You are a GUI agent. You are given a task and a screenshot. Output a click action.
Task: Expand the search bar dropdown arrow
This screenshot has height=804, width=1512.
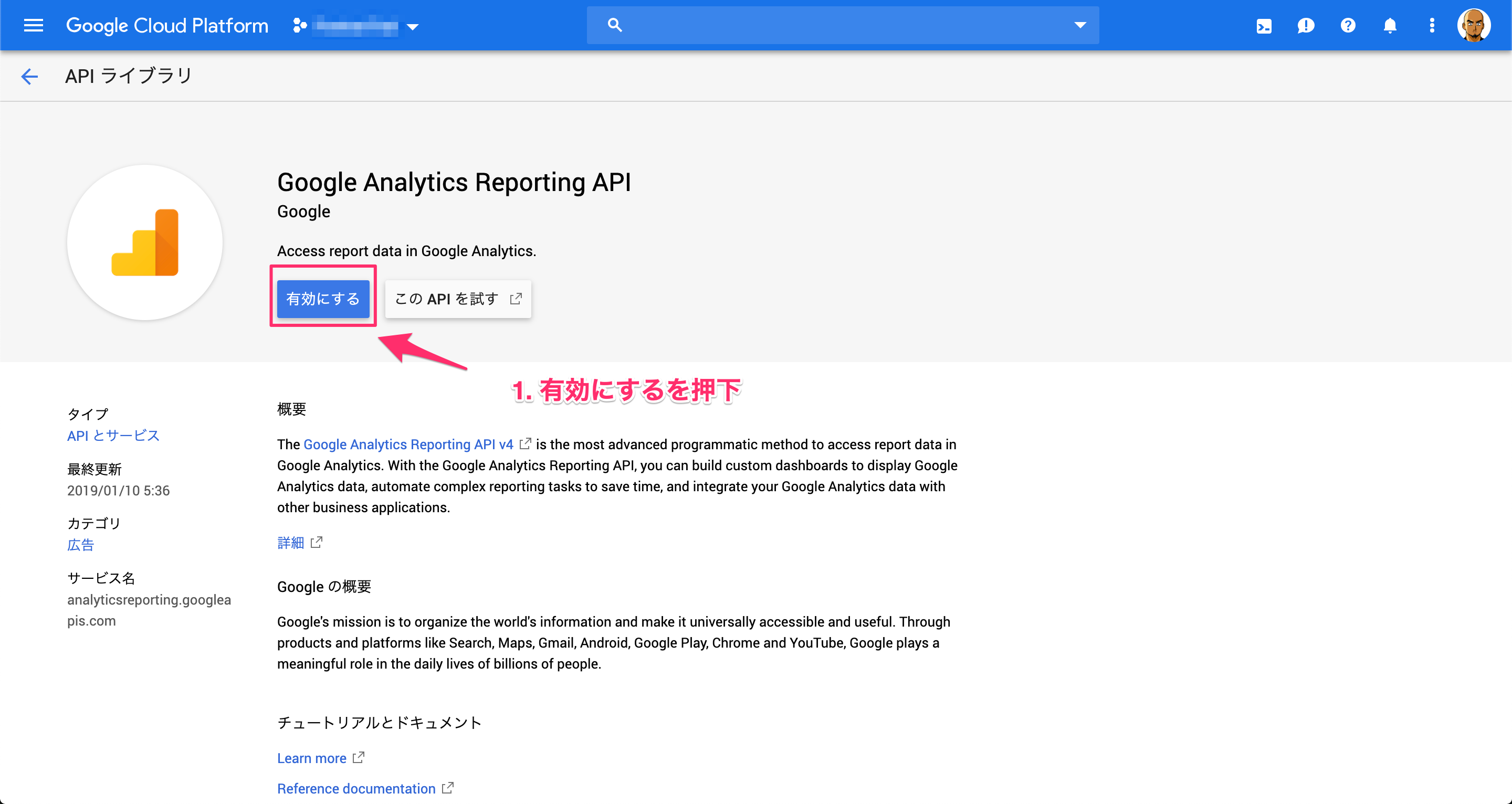pyautogui.click(x=1080, y=25)
